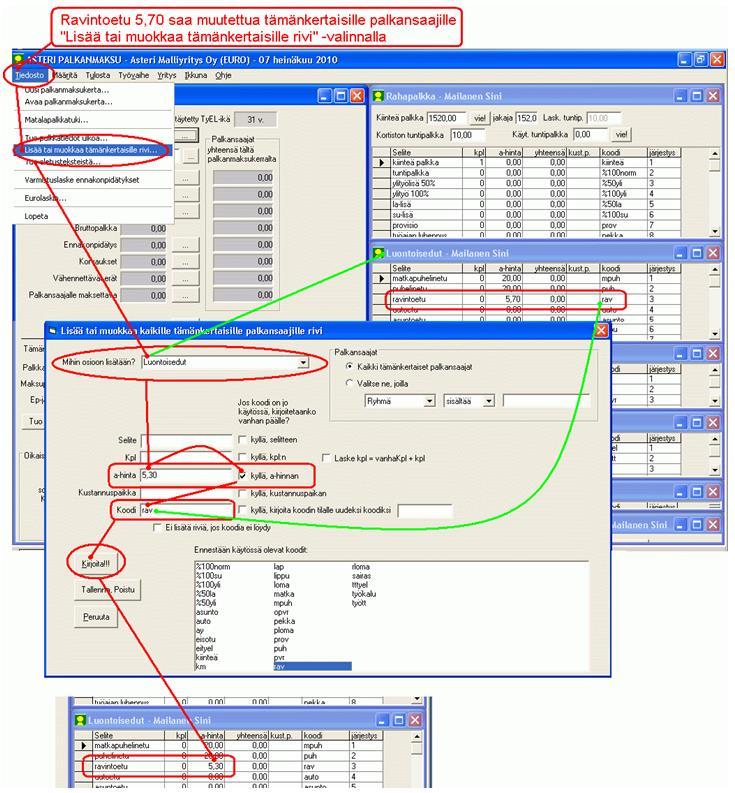Select the Valitse ne, joilla radio button
Screen dimensions: 735x793
pyautogui.click(x=349, y=383)
